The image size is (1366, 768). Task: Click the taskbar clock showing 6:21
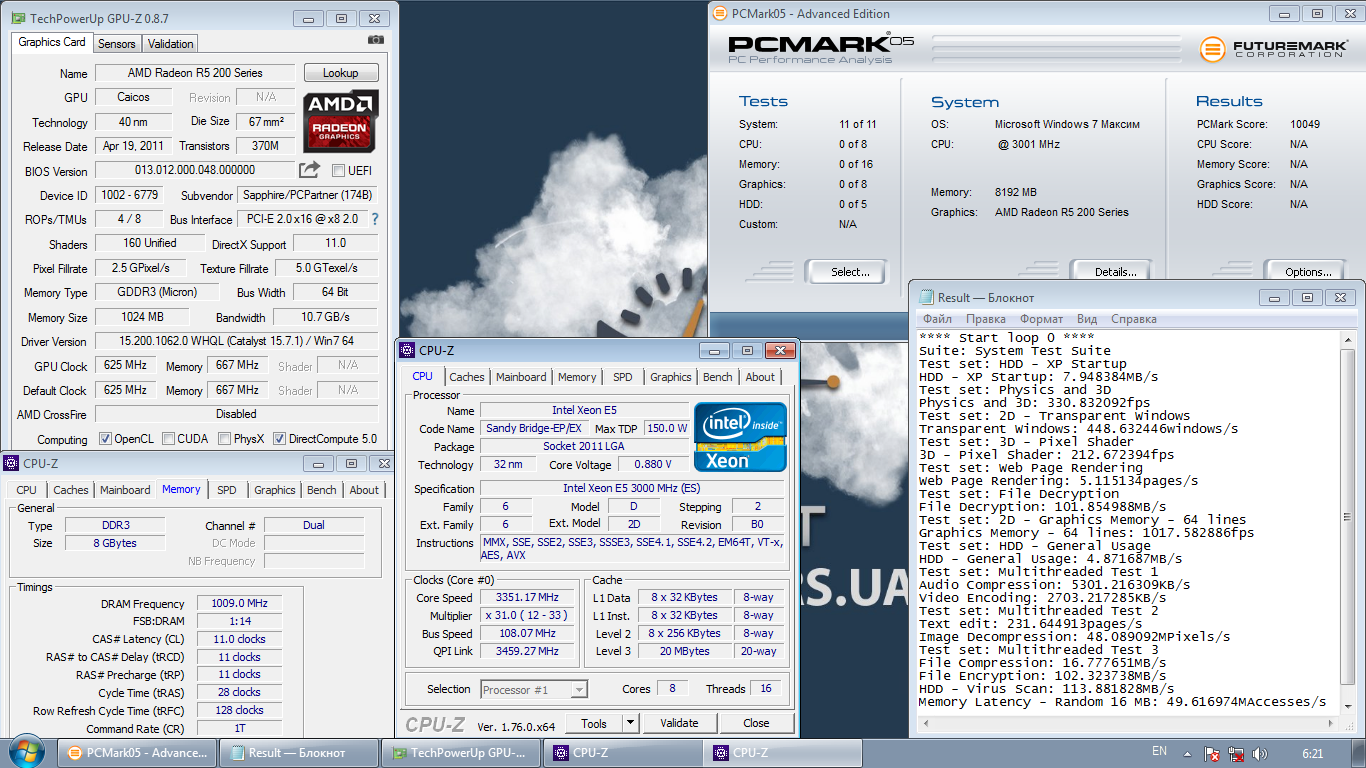1313,753
